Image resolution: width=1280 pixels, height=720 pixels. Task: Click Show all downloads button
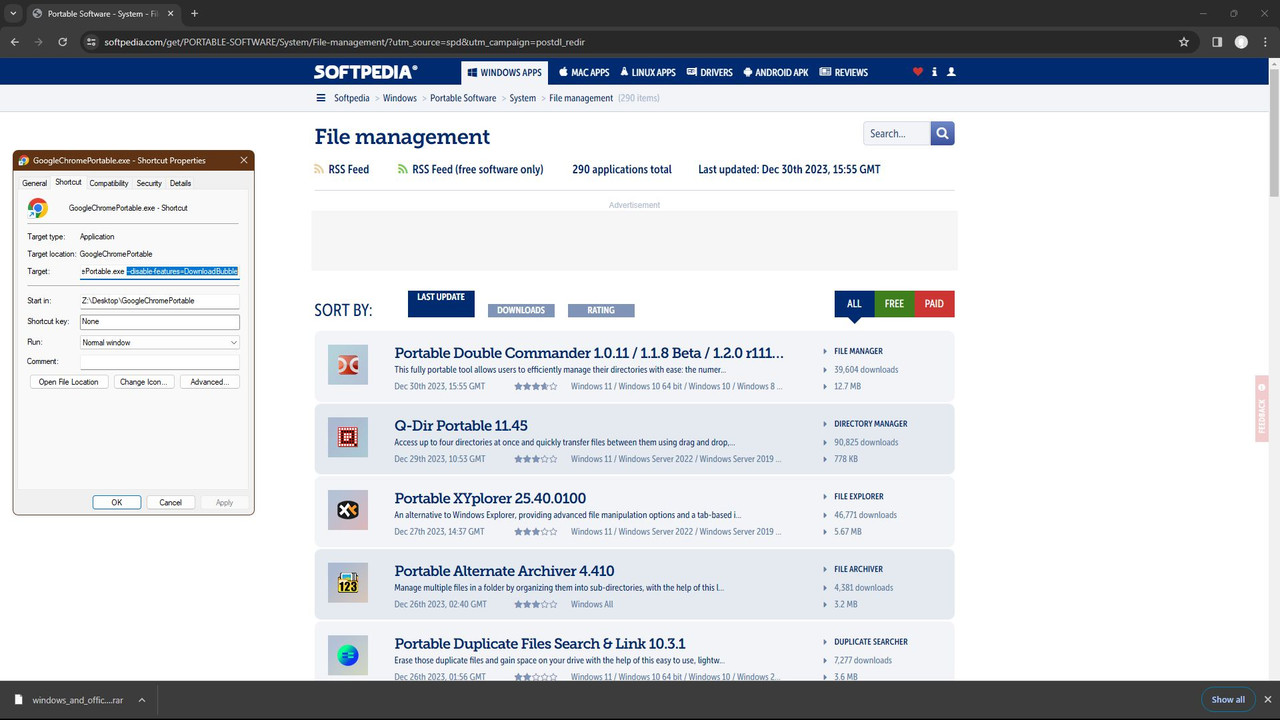click(1228, 699)
